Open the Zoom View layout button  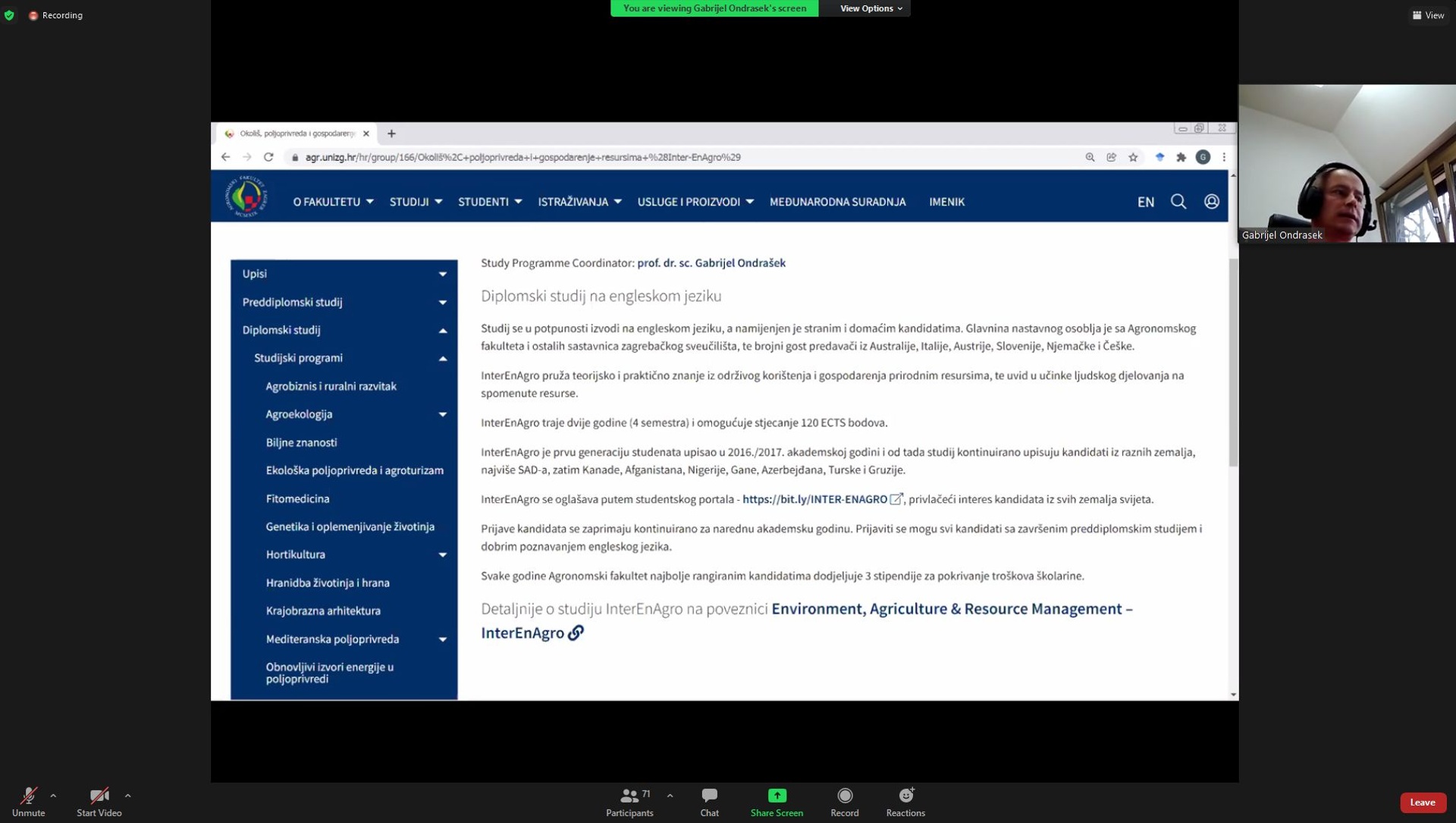click(x=1428, y=15)
